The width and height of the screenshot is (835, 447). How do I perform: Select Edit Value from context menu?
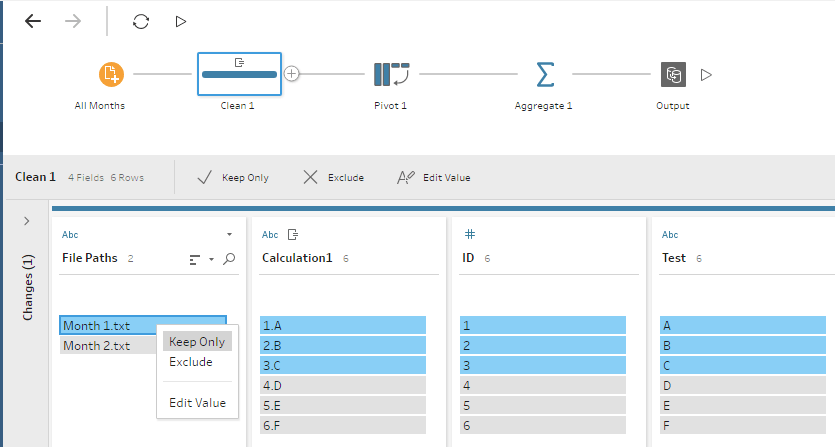[x=197, y=403]
